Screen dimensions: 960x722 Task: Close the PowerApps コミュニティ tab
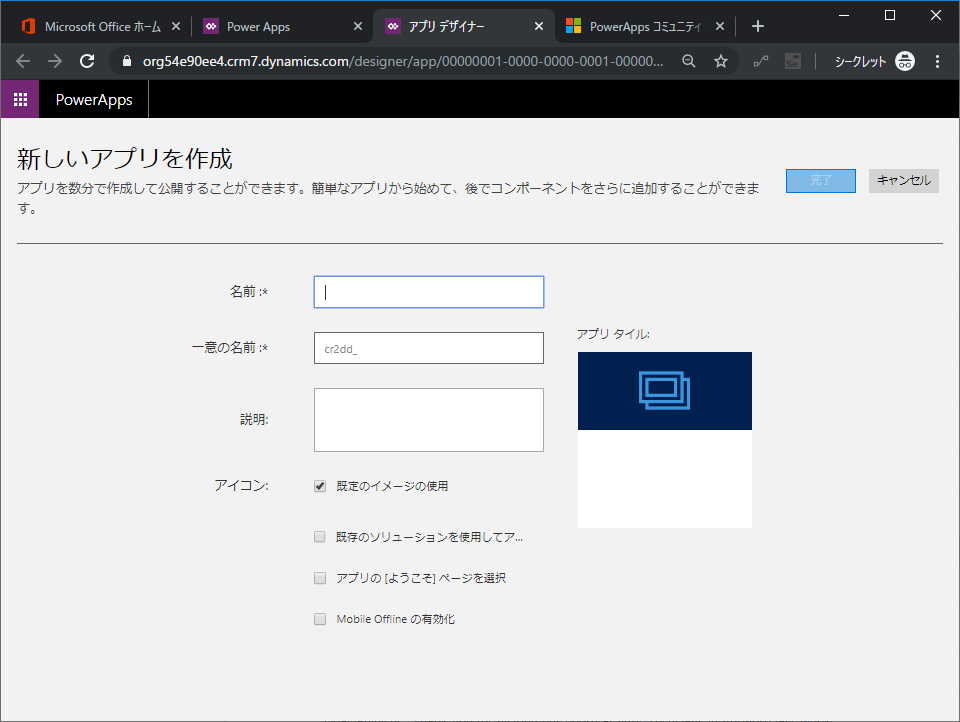click(x=720, y=26)
